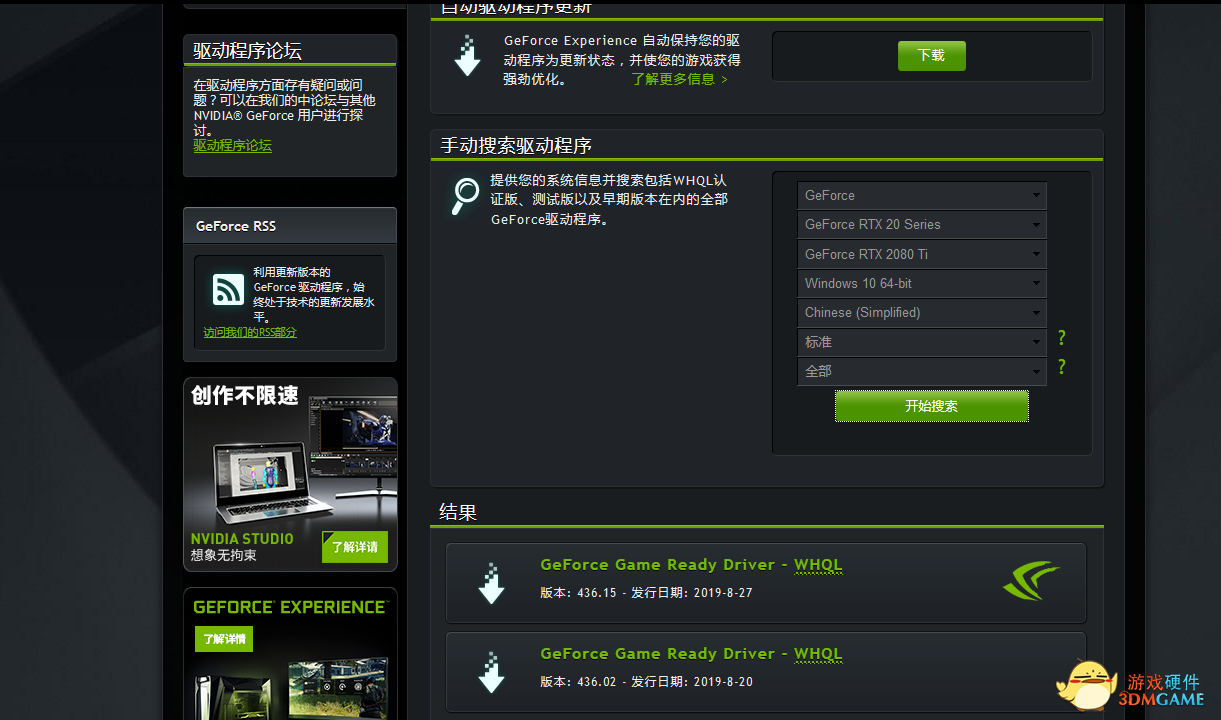Click the version 436.02 release date text

point(646,682)
